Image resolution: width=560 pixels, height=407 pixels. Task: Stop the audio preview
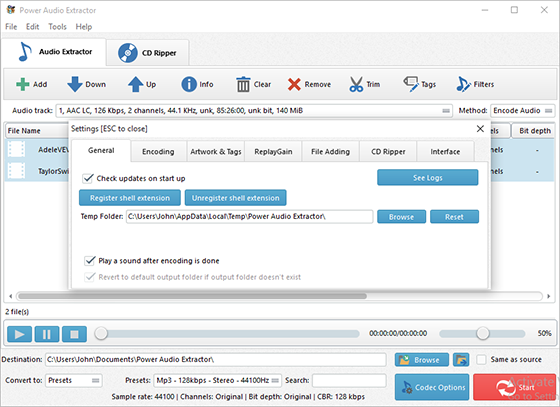(74, 335)
